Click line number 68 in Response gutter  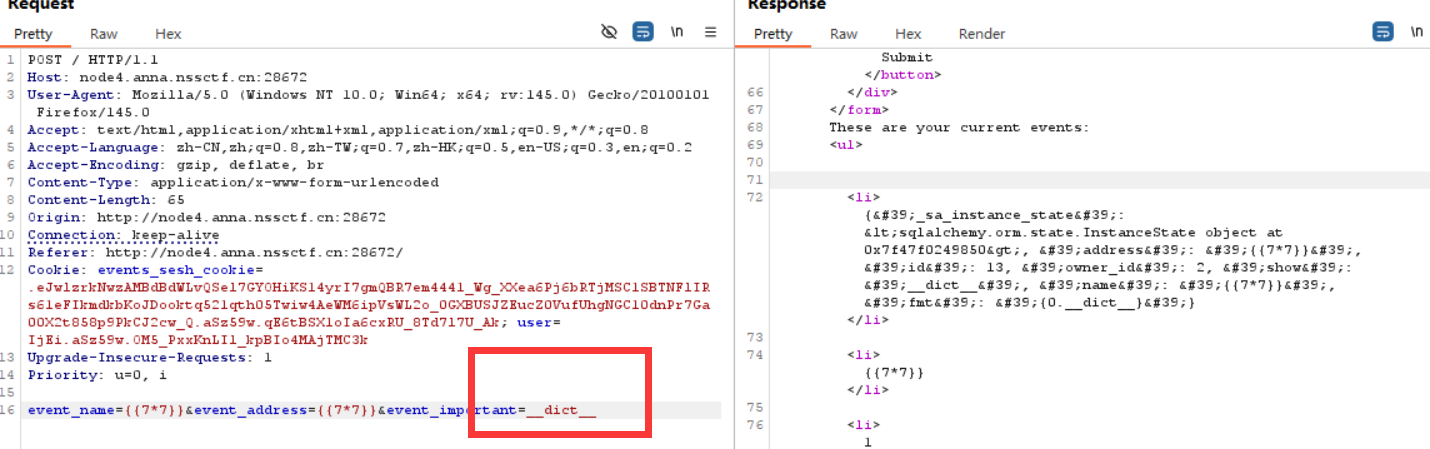click(755, 128)
